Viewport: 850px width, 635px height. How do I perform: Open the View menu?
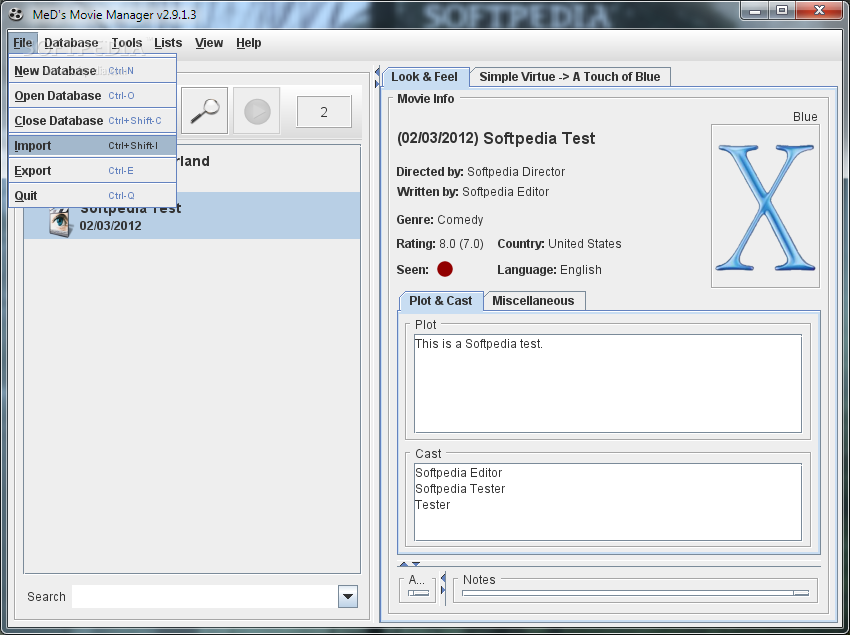(x=209, y=43)
